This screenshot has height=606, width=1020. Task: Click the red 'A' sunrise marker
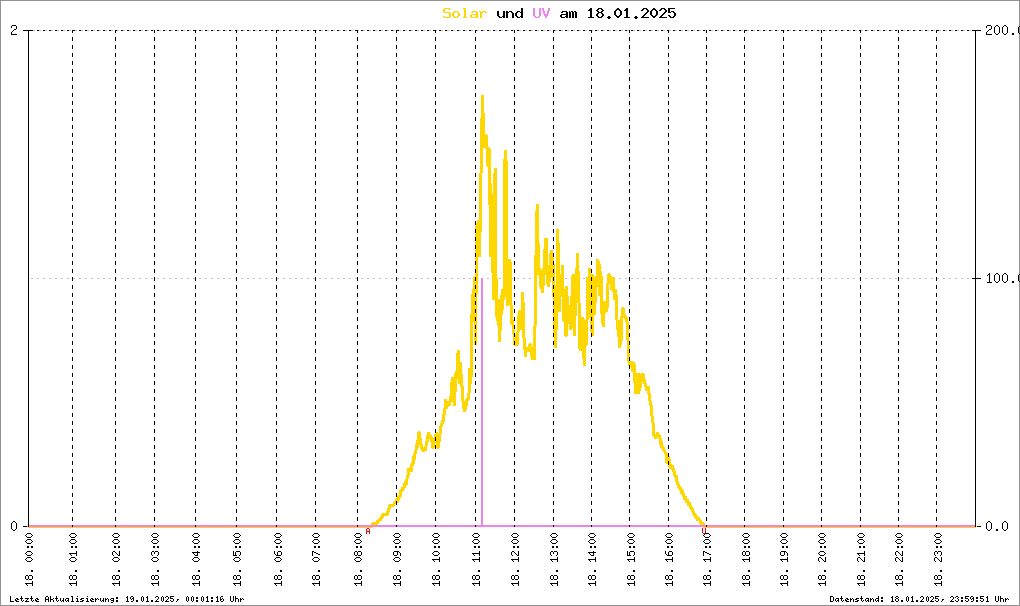pos(368,531)
